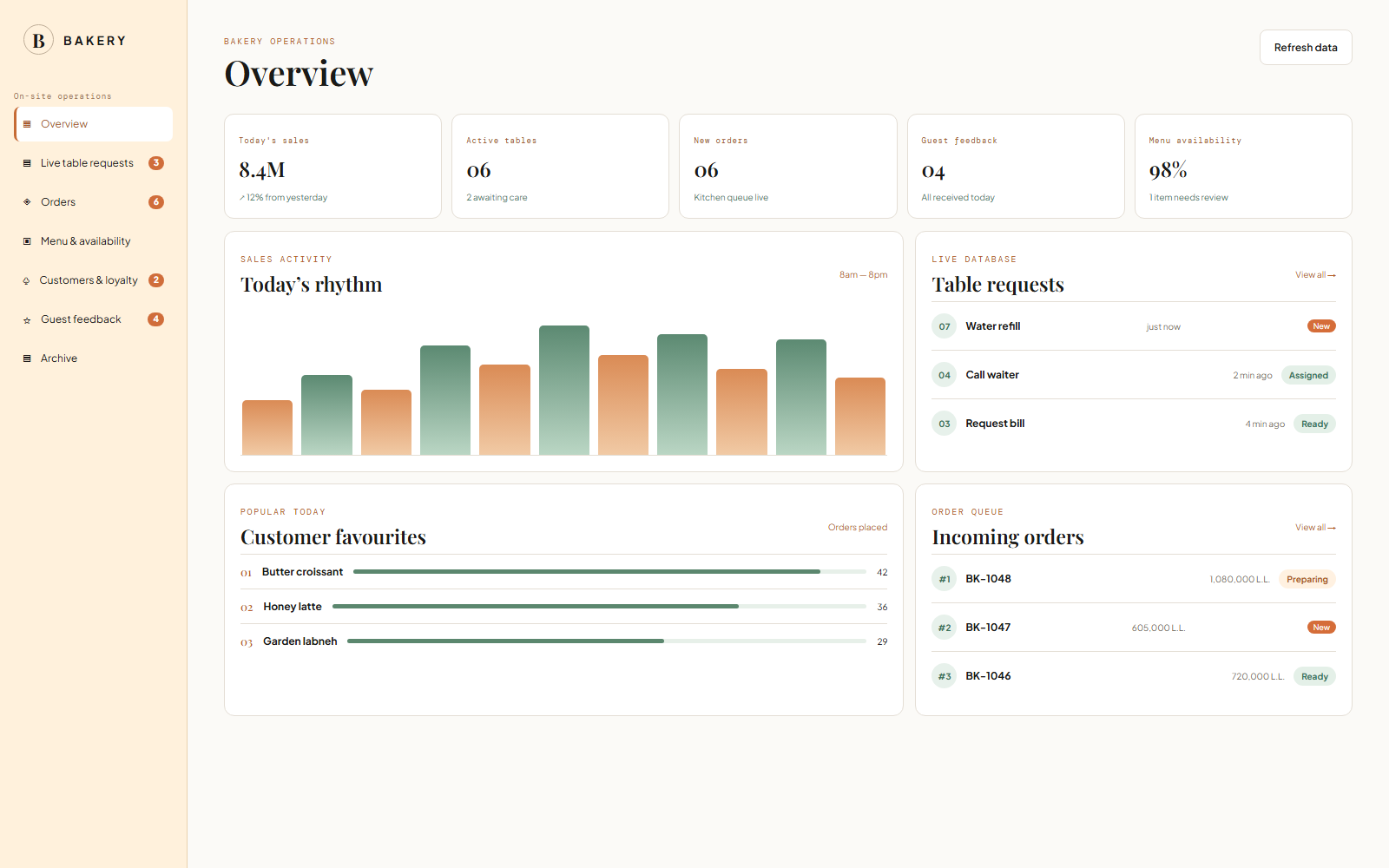Click the Butter croissant progress bar
This screenshot has width=1389, height=868.
click(609, 572)
